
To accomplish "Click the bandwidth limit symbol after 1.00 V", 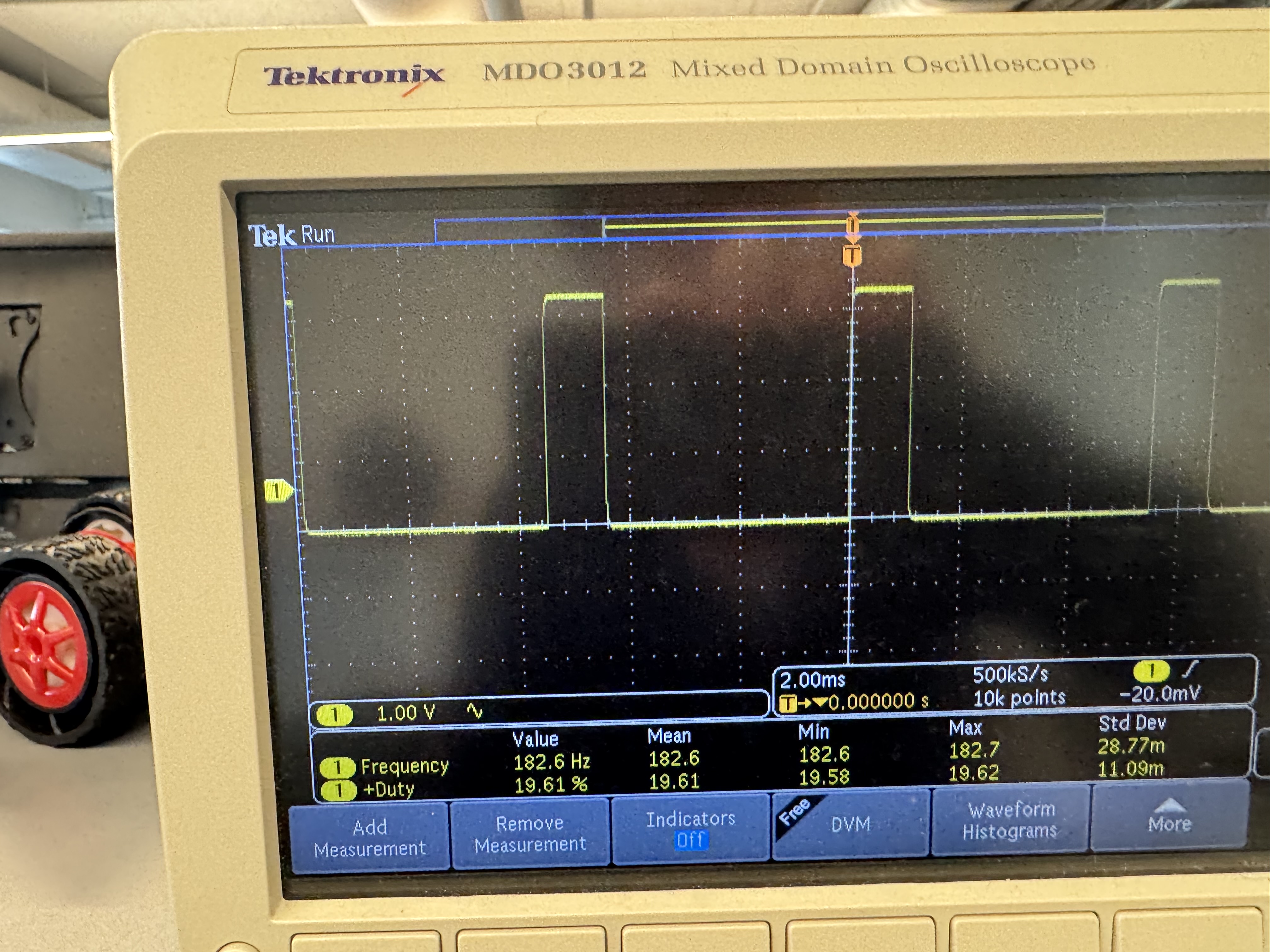I will pos(475,711).
